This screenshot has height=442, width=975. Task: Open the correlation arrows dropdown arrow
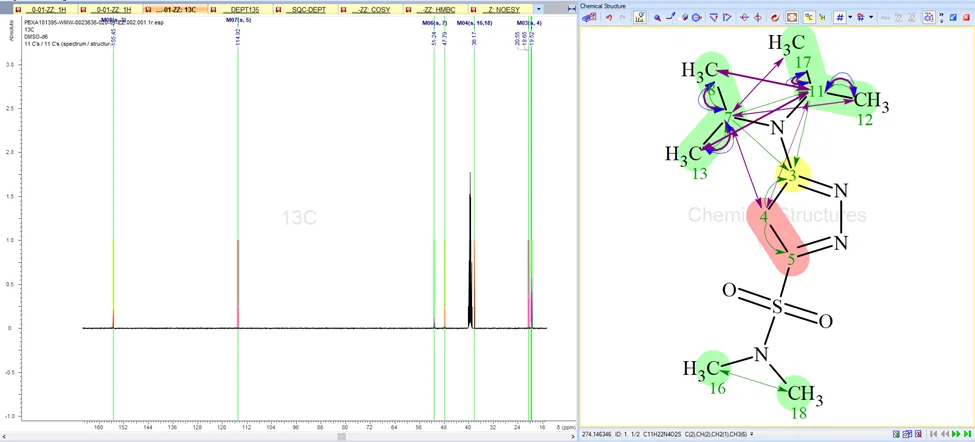point(871,17)
